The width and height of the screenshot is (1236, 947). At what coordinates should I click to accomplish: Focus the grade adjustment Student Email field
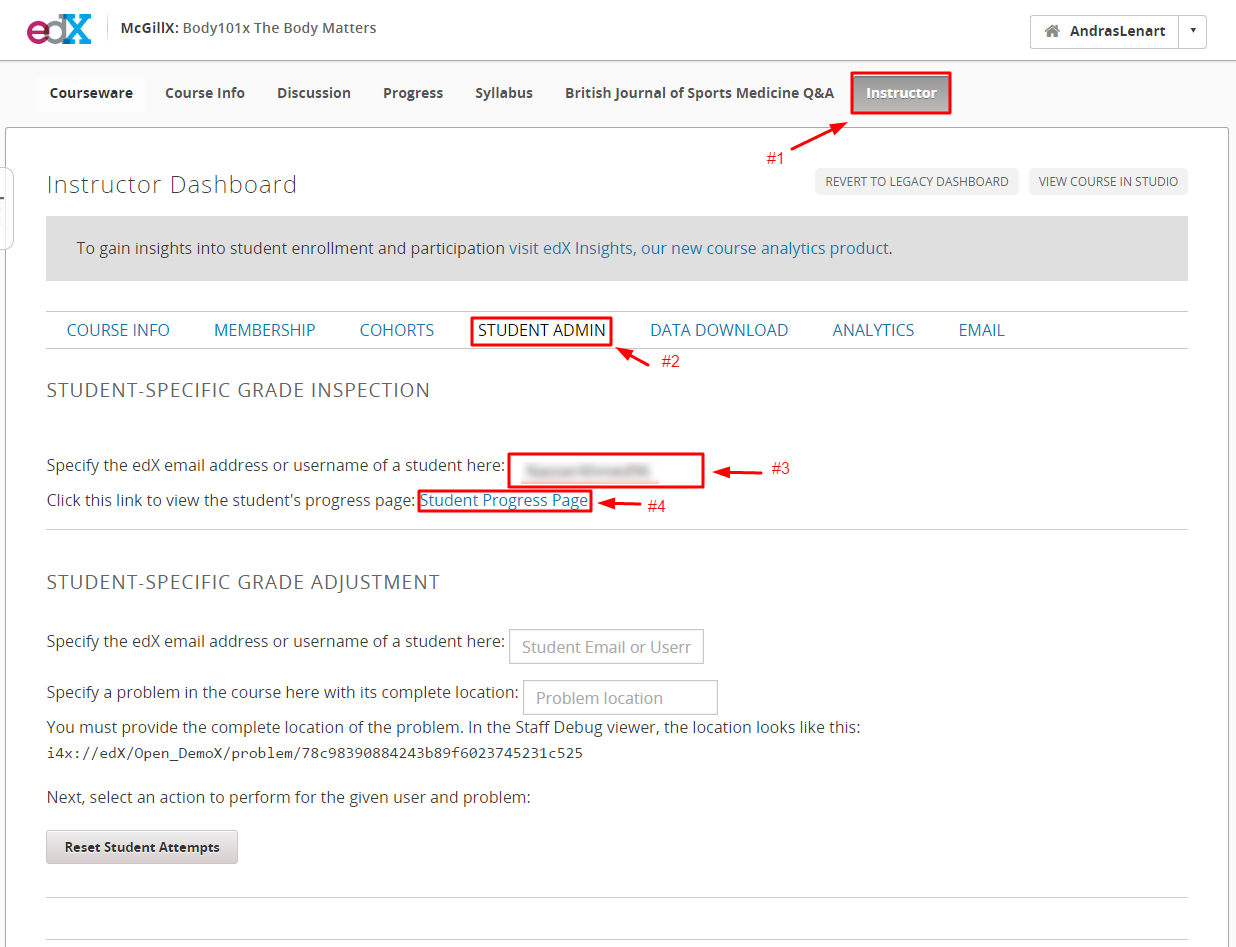[x=607, y=647]
